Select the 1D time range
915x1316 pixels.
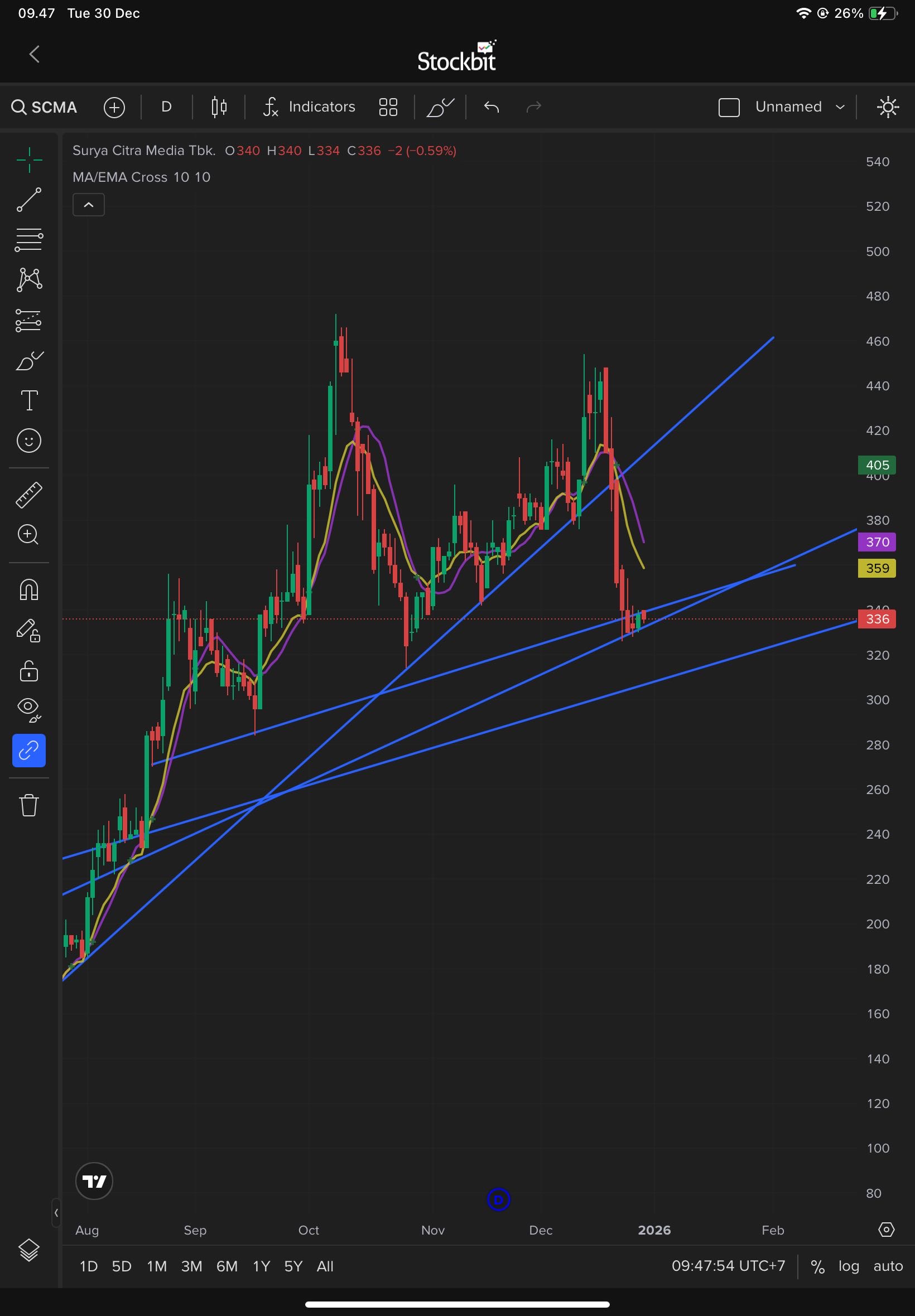pos(88,1266)
